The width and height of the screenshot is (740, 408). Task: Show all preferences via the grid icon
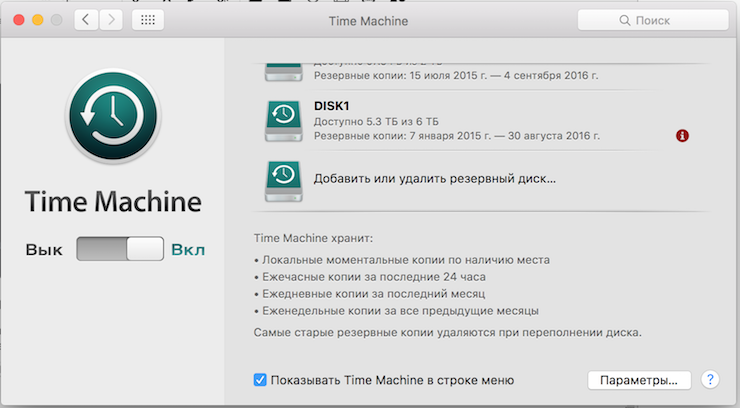click(148, 20)
